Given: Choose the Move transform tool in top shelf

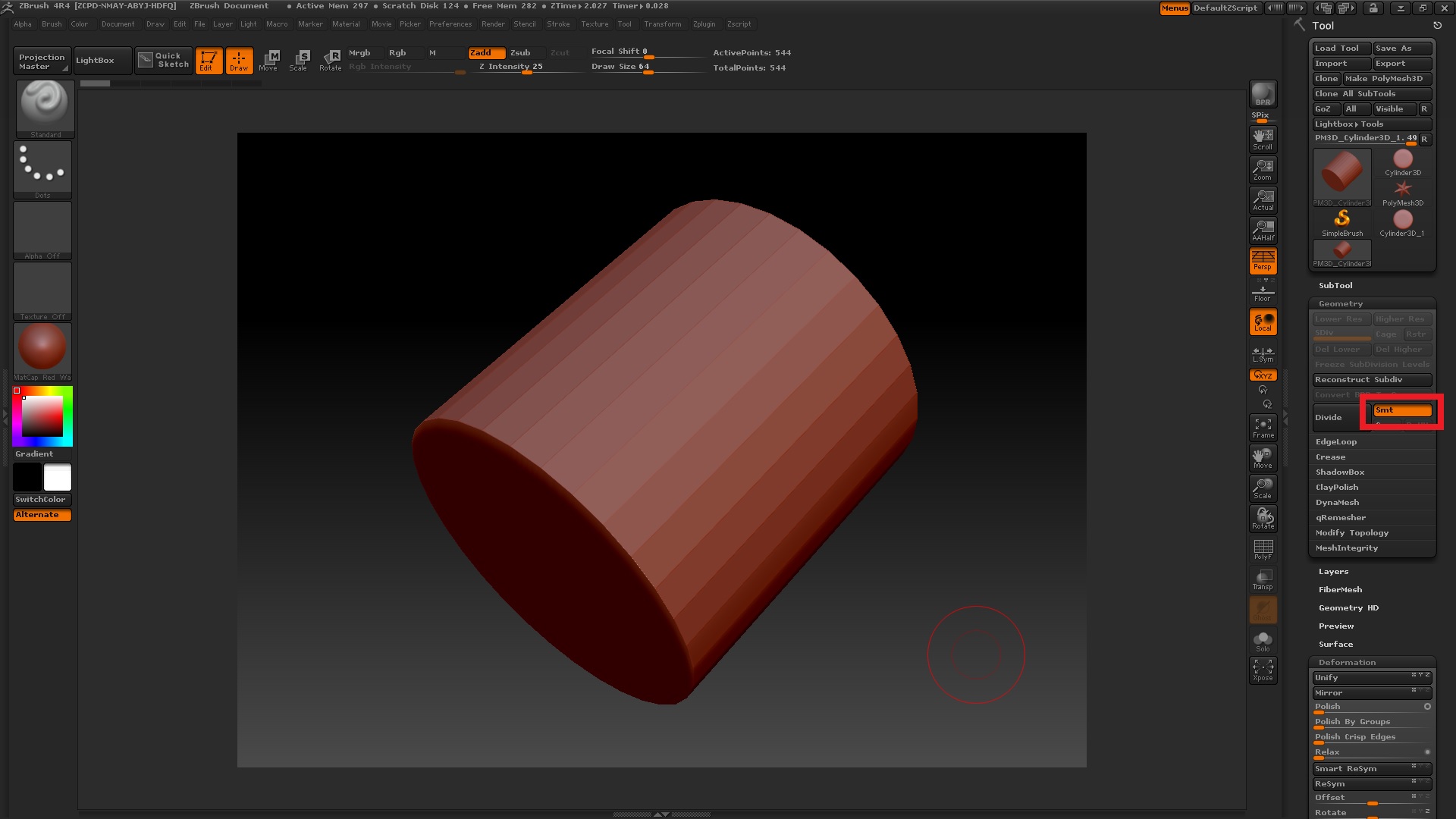Looking at the screenshot, I should tap(268, 61).
